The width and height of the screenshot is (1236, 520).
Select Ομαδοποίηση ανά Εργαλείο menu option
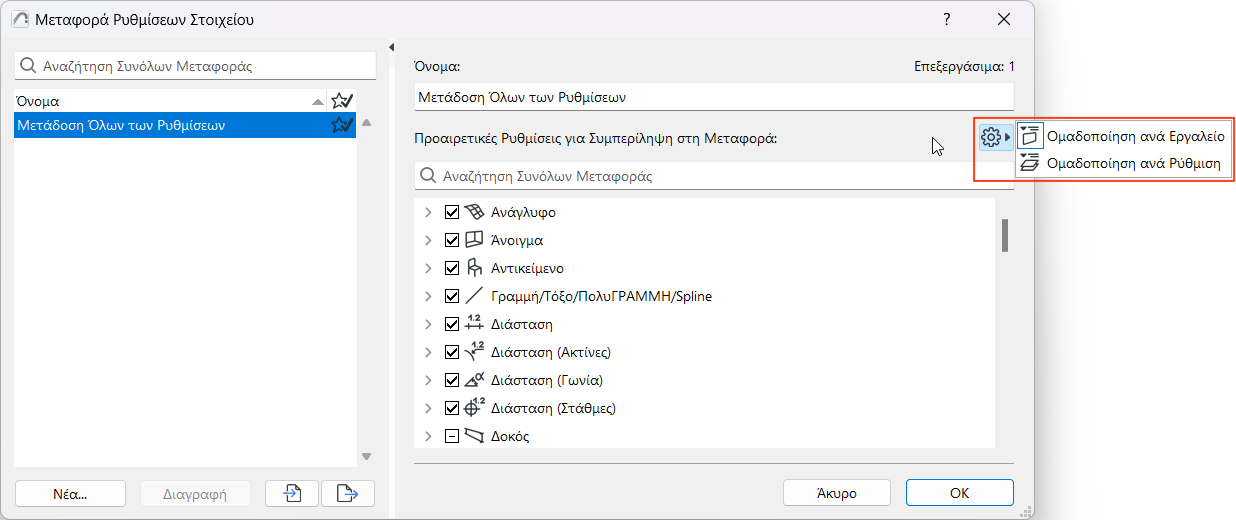click(1134, 136)
